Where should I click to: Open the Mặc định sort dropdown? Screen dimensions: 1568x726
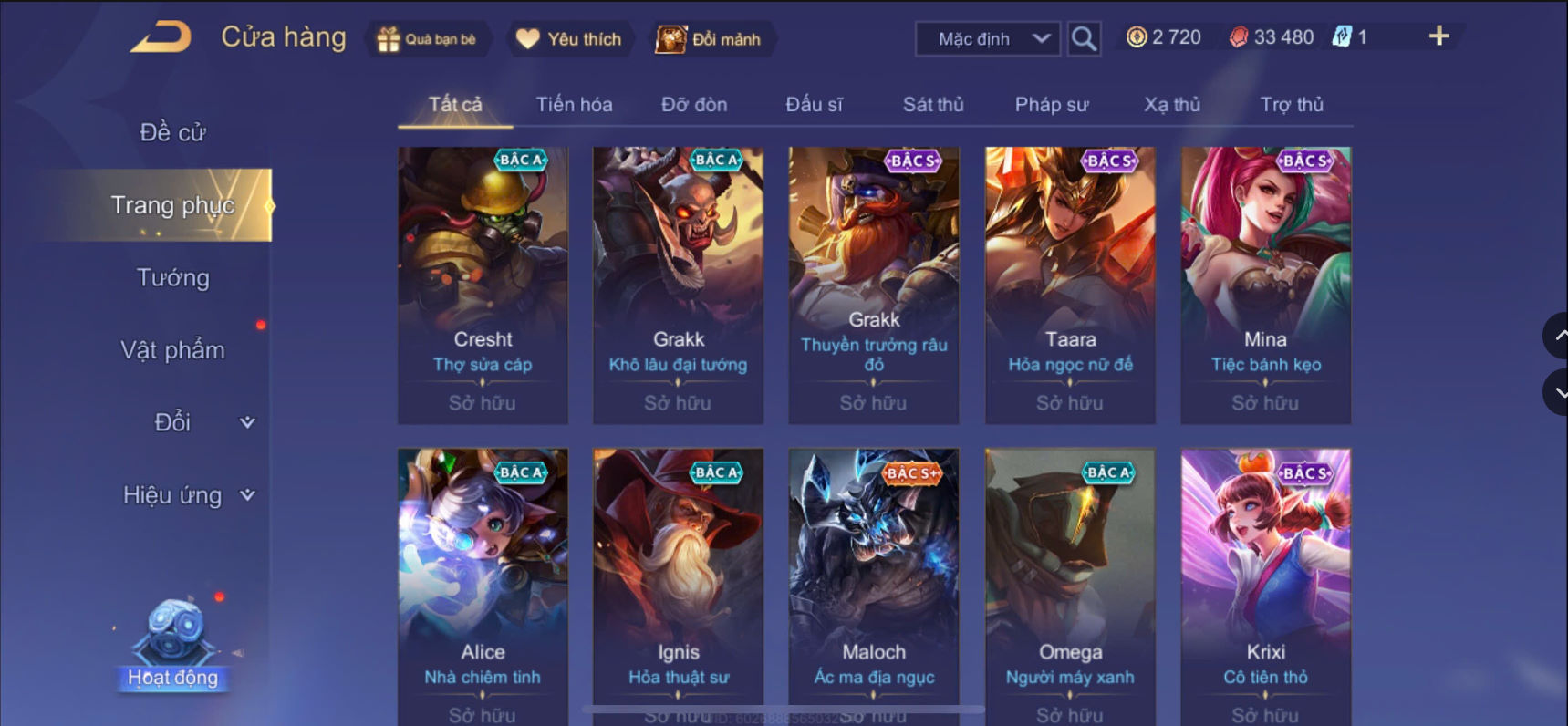pyautogui.click(x=988, y=39)
